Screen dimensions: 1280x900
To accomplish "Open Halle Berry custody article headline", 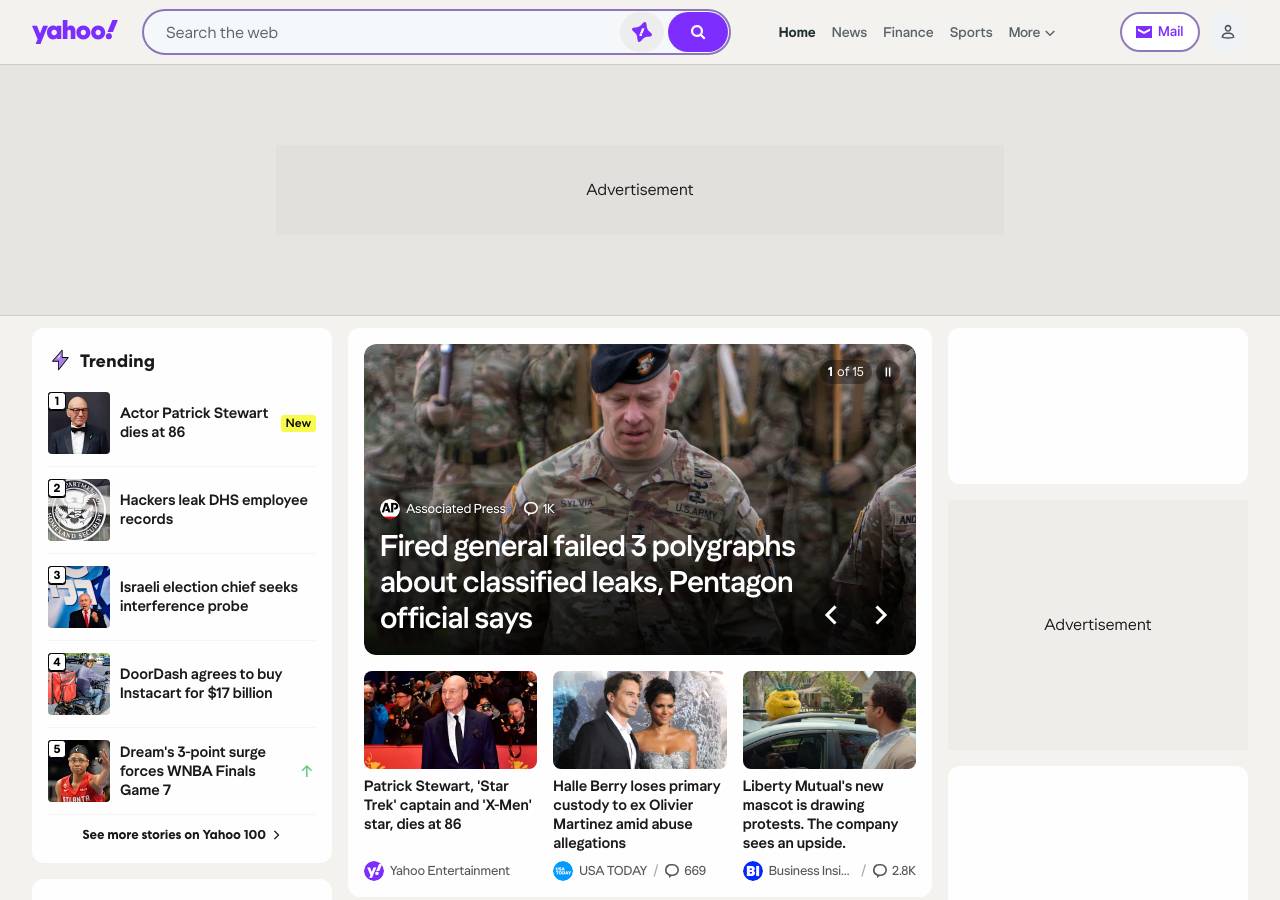I will [637, 814].
